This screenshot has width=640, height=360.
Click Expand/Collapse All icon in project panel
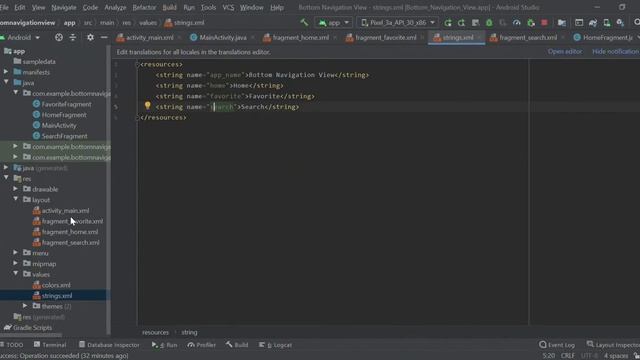click(x=73, y=38)
